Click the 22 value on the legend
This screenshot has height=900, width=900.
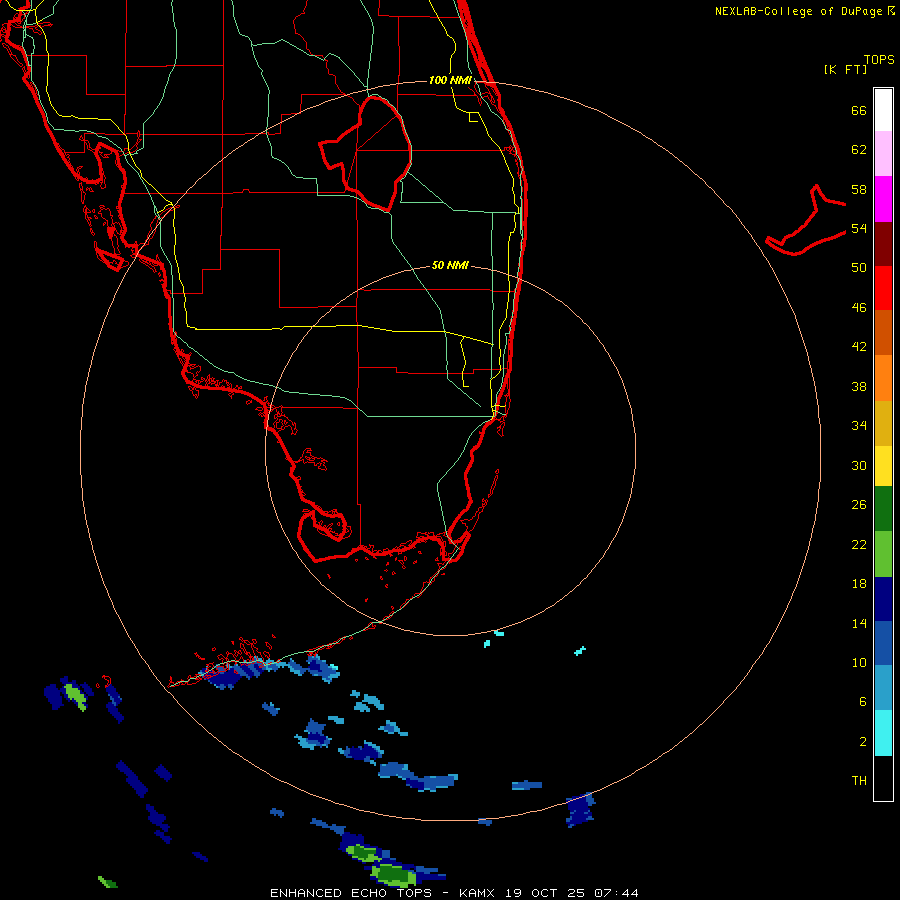[x=859, y=544]
